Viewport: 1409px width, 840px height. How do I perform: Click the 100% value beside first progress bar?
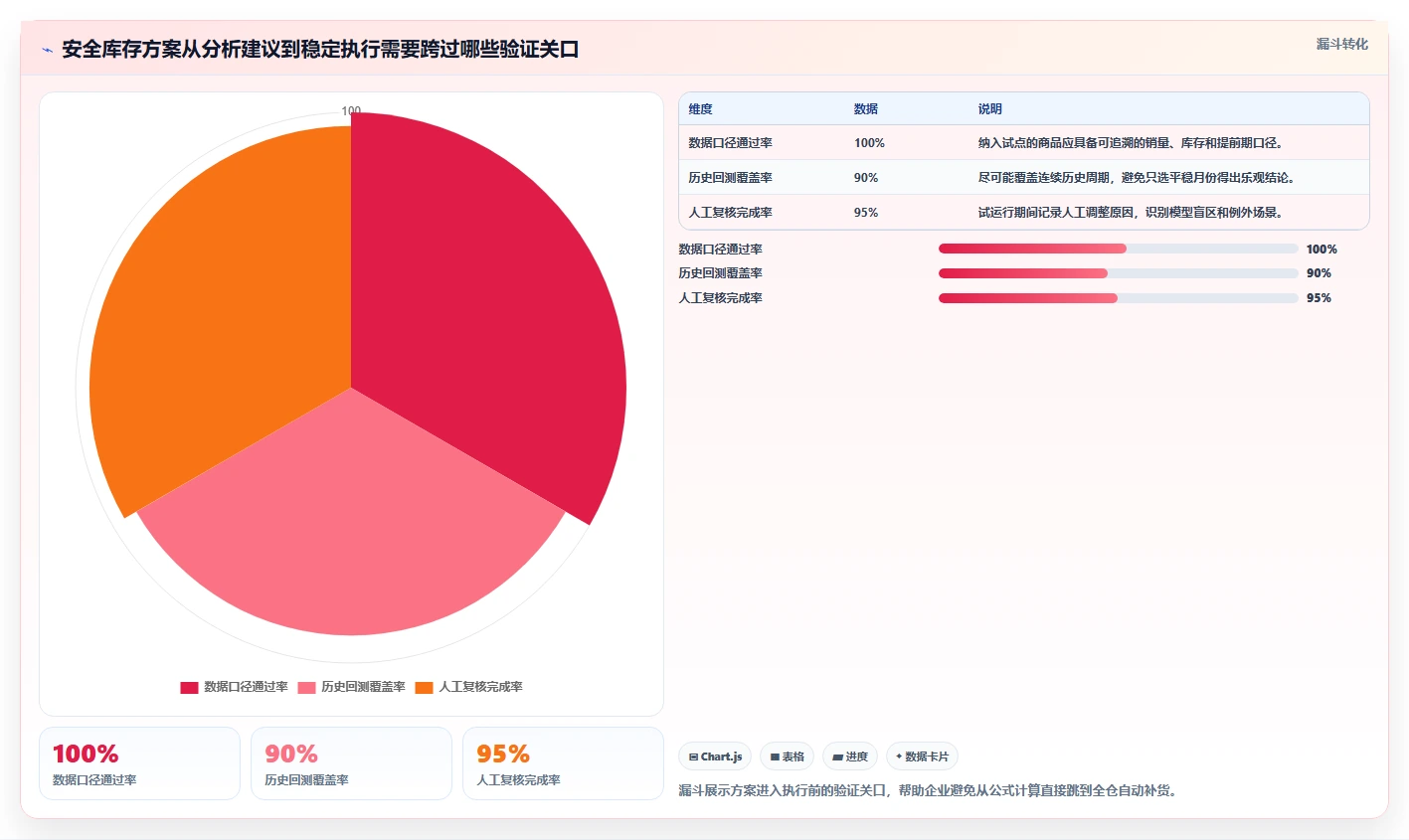pyautogui.click(x=1321, y=250)
